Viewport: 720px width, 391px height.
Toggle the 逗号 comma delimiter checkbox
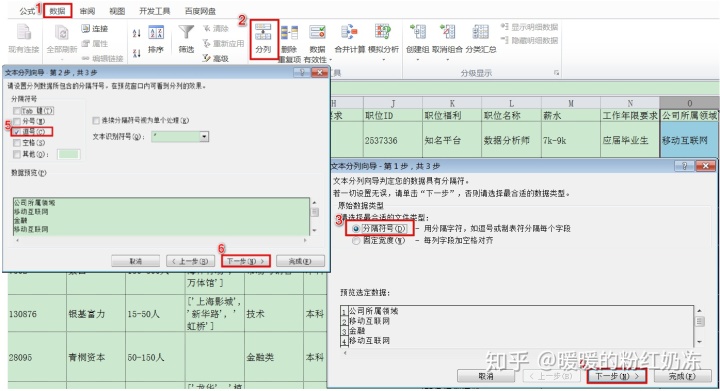(17, 132)
